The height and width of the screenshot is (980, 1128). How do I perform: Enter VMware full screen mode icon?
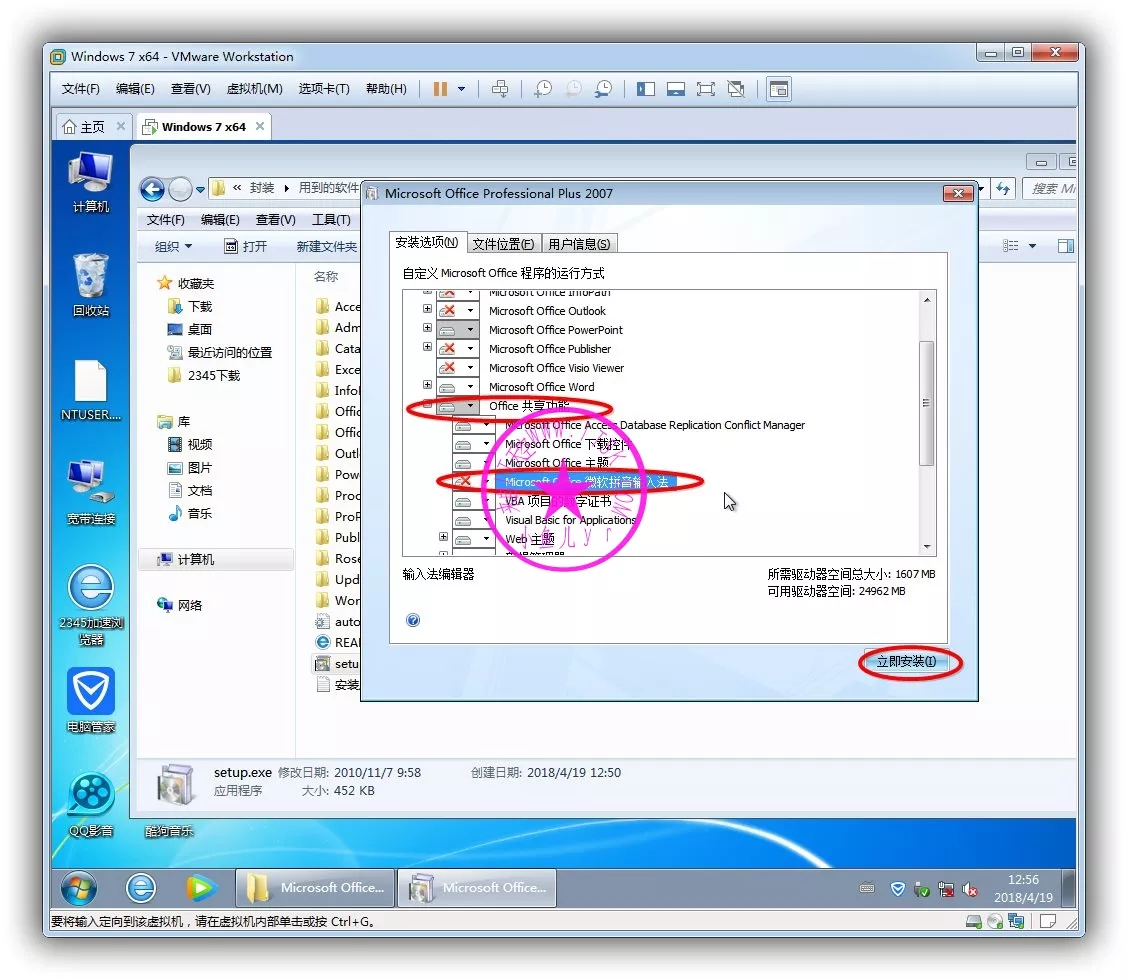point(706,89)
